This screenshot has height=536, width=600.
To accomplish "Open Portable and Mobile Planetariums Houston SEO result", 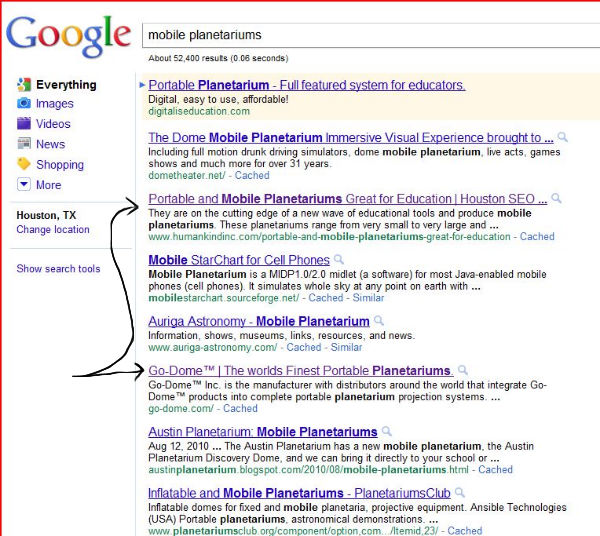I will [348, 199].
